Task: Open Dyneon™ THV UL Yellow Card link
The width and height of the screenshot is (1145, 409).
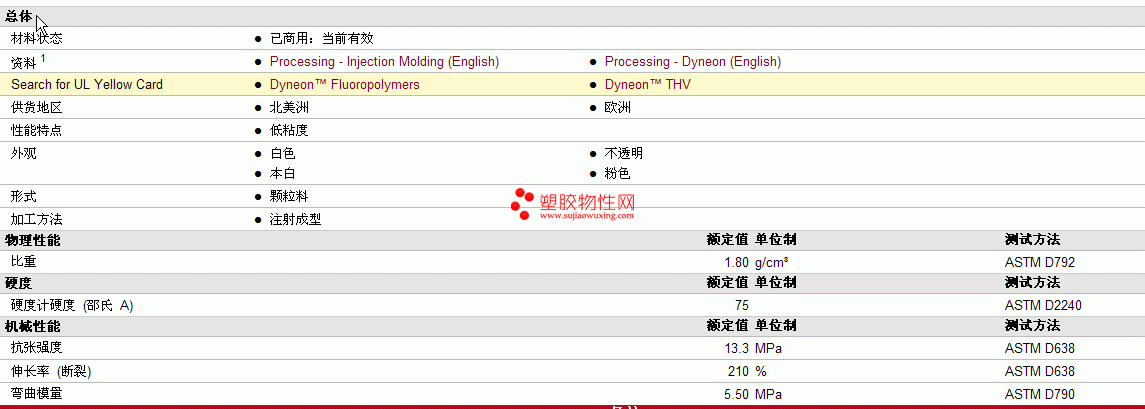Action: [x=647, y=85]
